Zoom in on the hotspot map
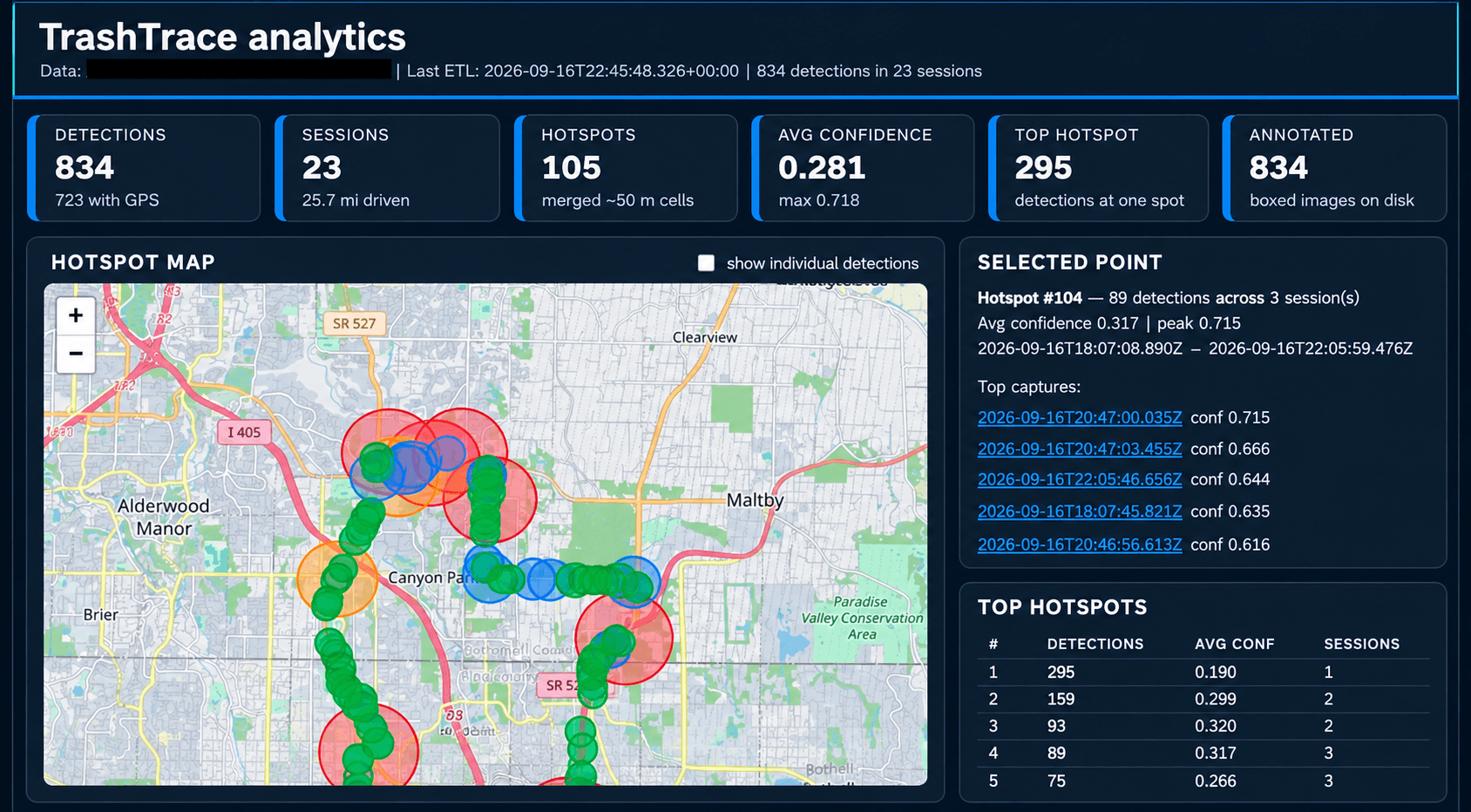The height and width of the screenshot is (812, 1471). click(x=76, y=315)
